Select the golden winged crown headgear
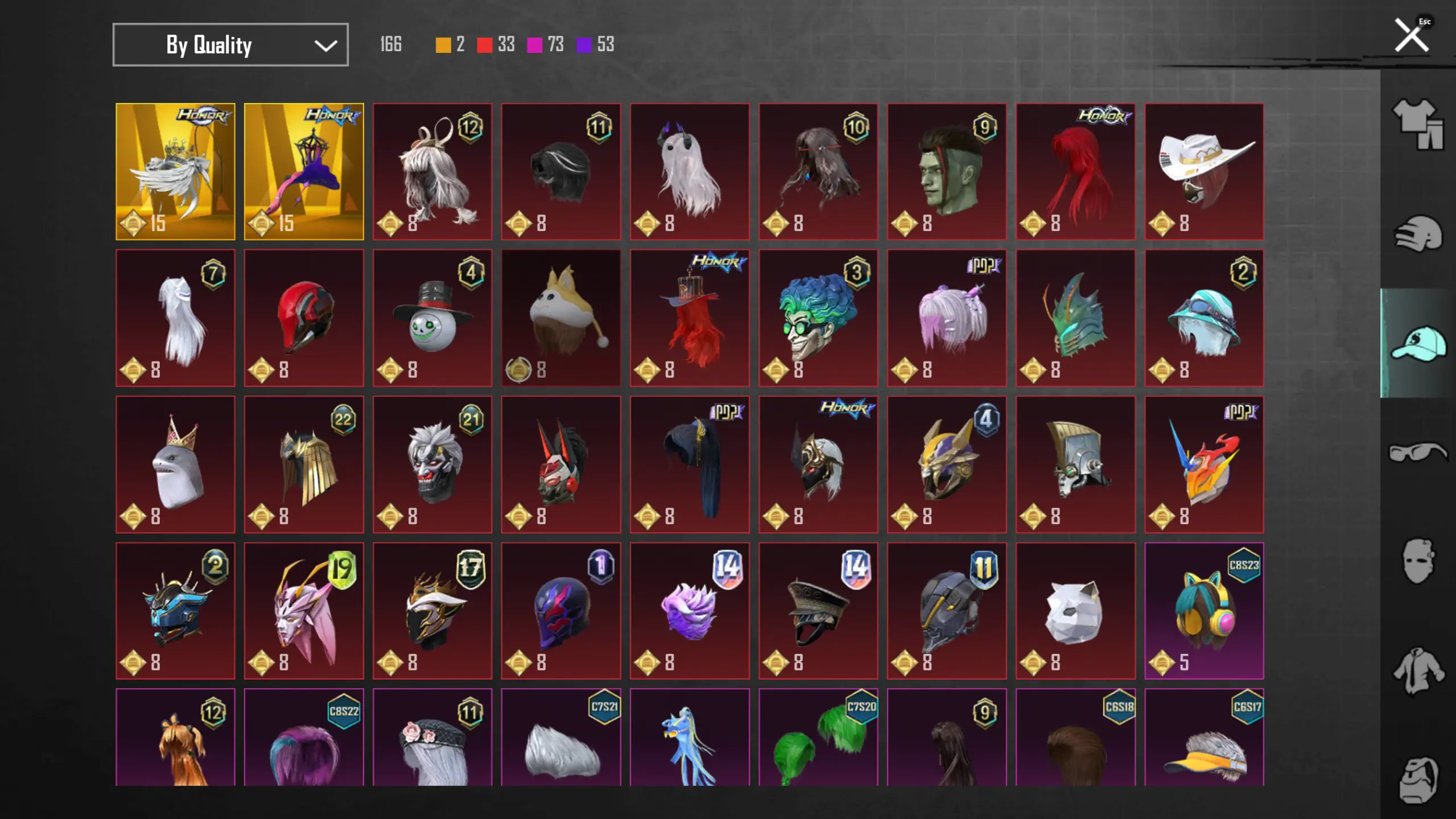1456x819 pixels. click(x=175, y=171)
